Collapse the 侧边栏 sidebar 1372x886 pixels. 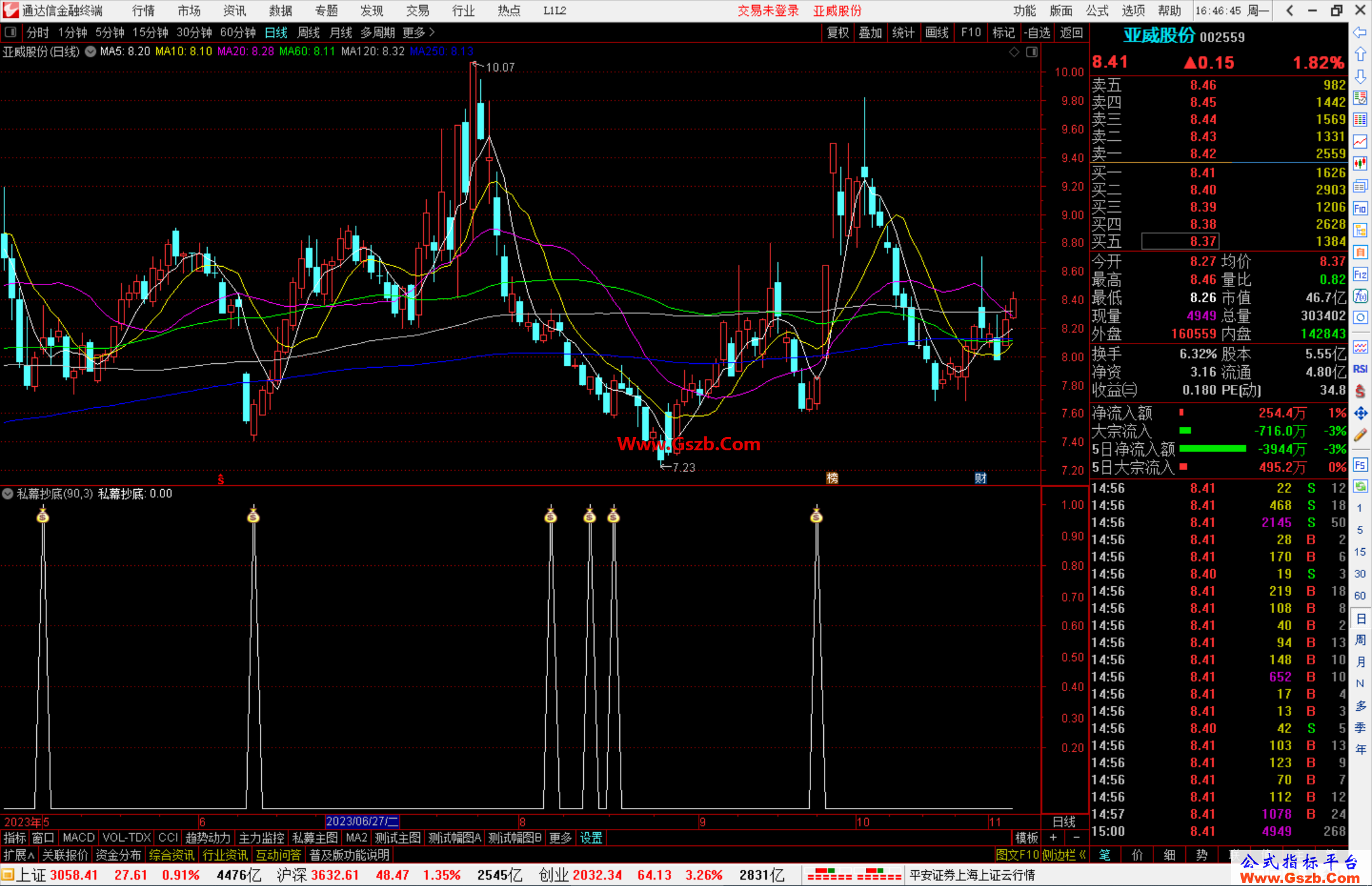(1064, 855)
